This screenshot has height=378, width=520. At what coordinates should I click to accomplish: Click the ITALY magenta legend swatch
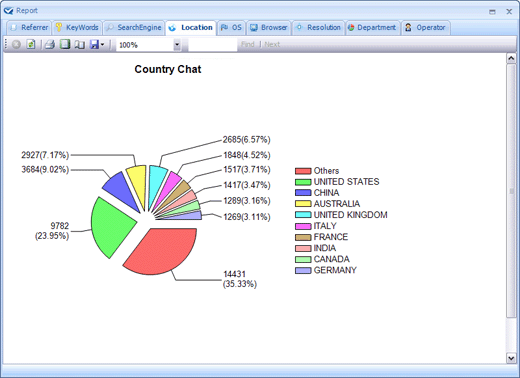point(303,226)
